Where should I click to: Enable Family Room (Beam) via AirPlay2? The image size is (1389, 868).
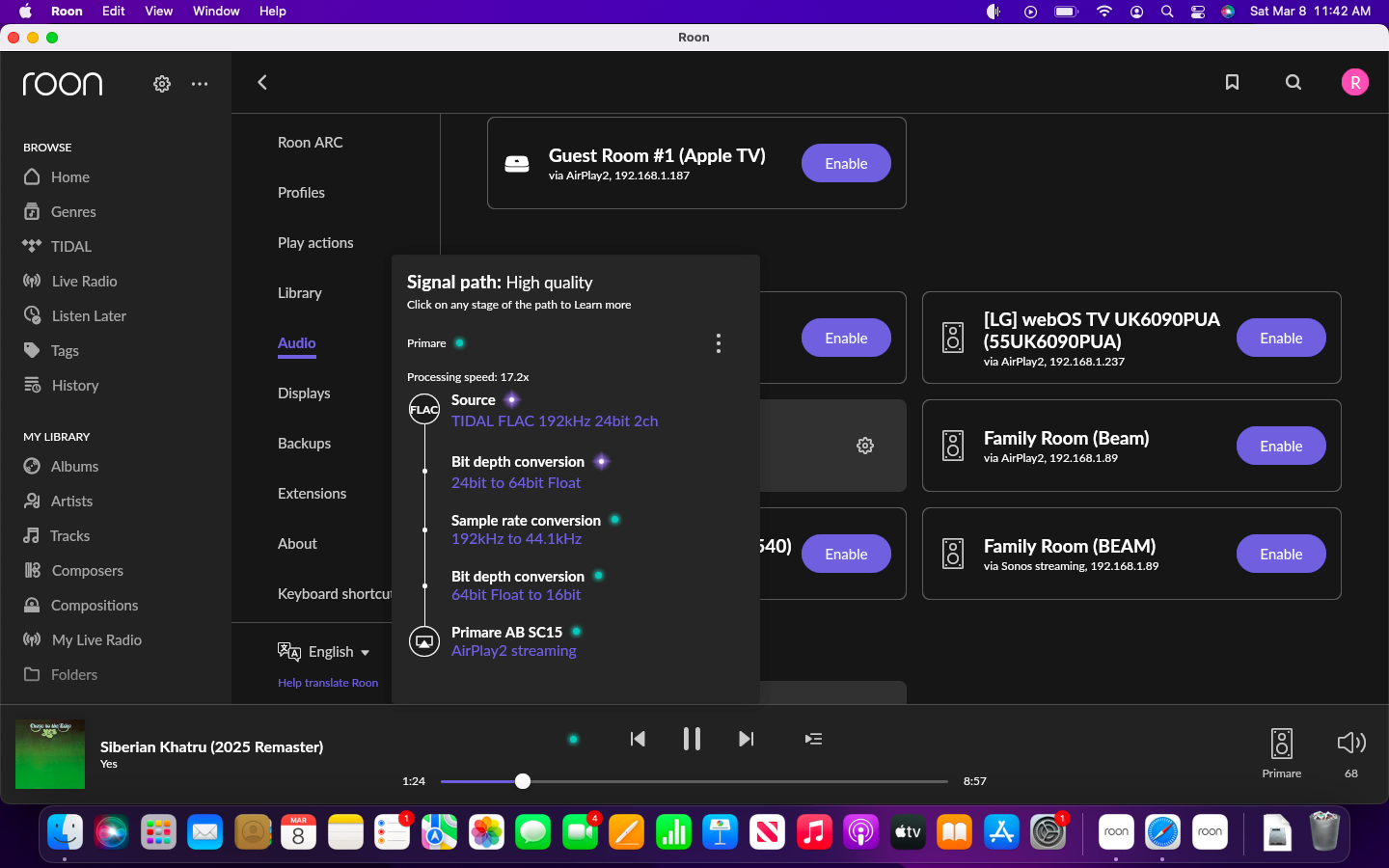pos(1281,446)
